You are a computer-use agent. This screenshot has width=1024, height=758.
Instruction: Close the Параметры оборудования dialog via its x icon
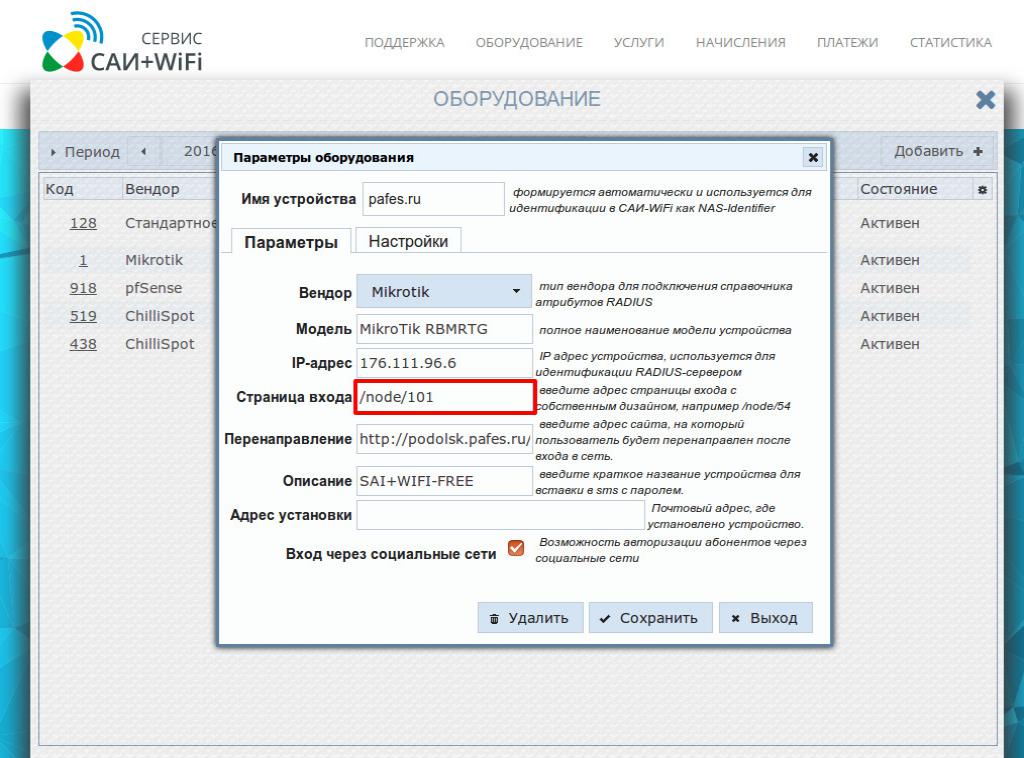(813, 157)
